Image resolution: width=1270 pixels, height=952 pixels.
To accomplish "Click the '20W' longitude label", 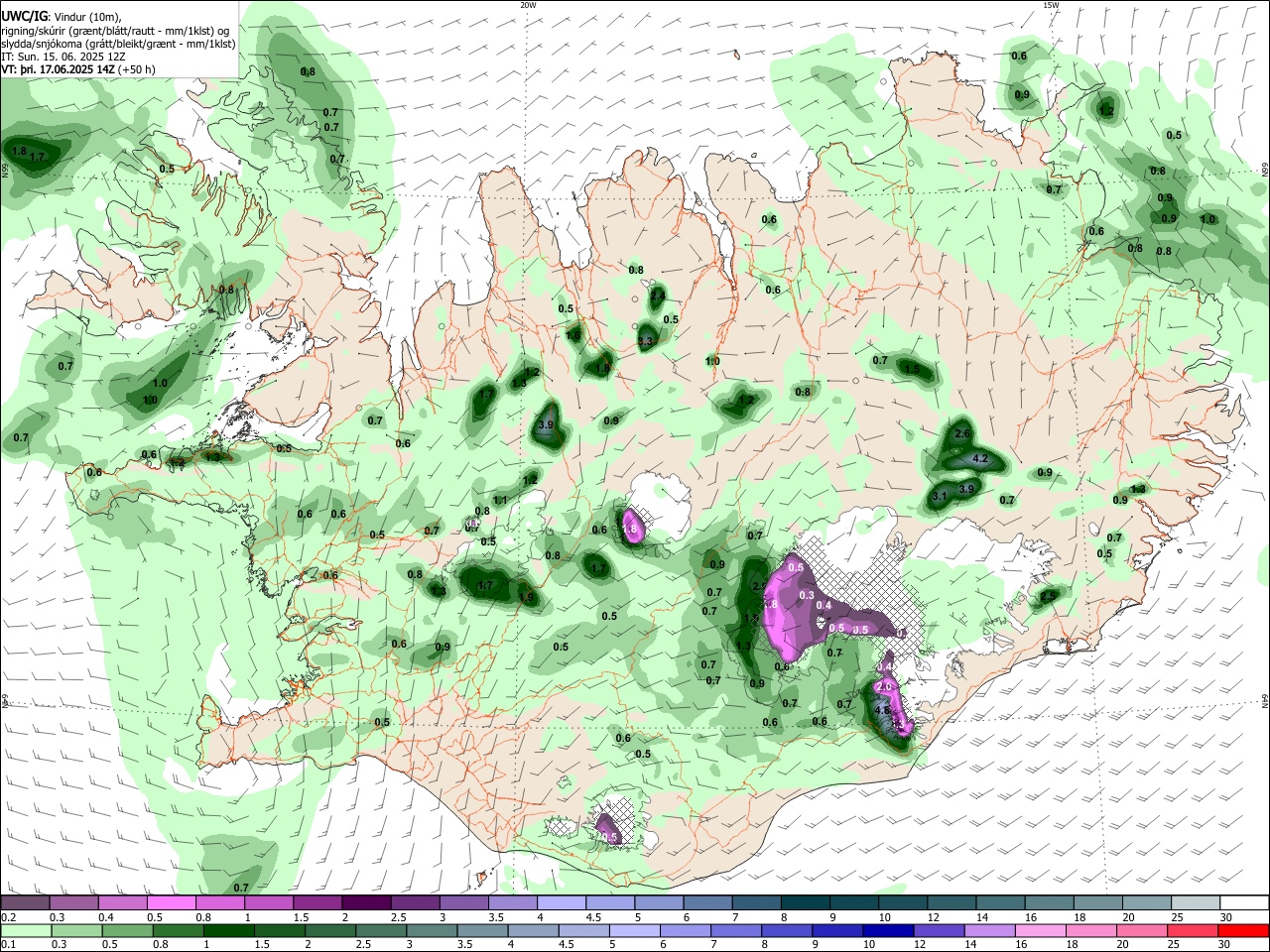I will (528, 5).
